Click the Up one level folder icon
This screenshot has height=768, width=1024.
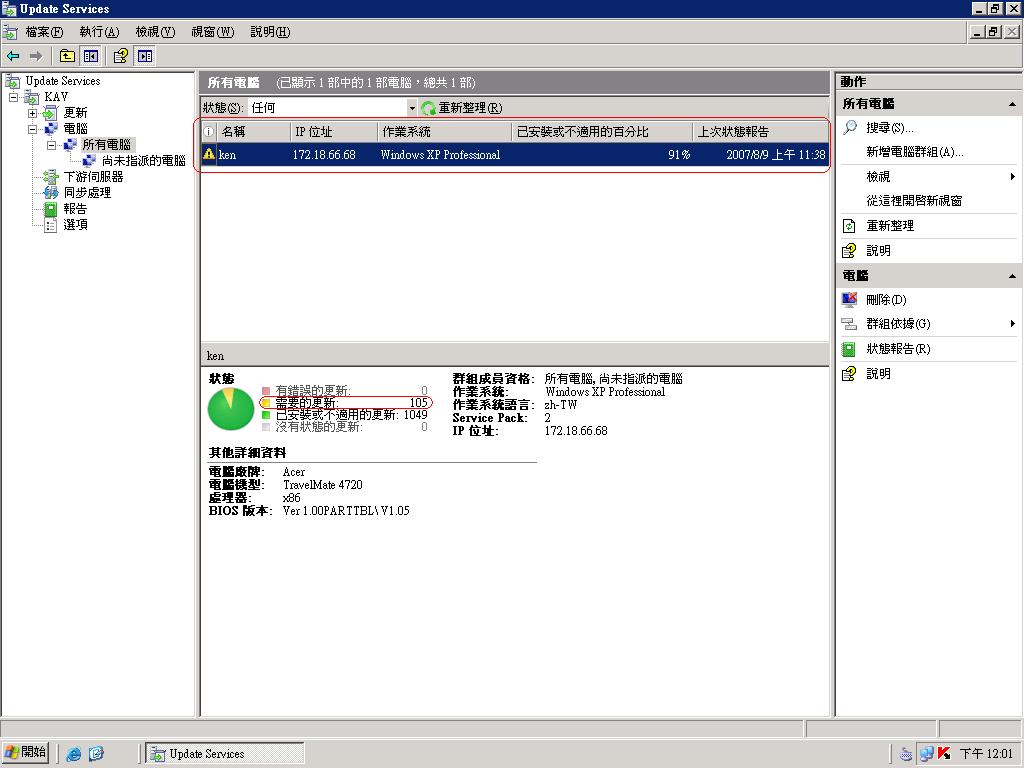(67, 56)
